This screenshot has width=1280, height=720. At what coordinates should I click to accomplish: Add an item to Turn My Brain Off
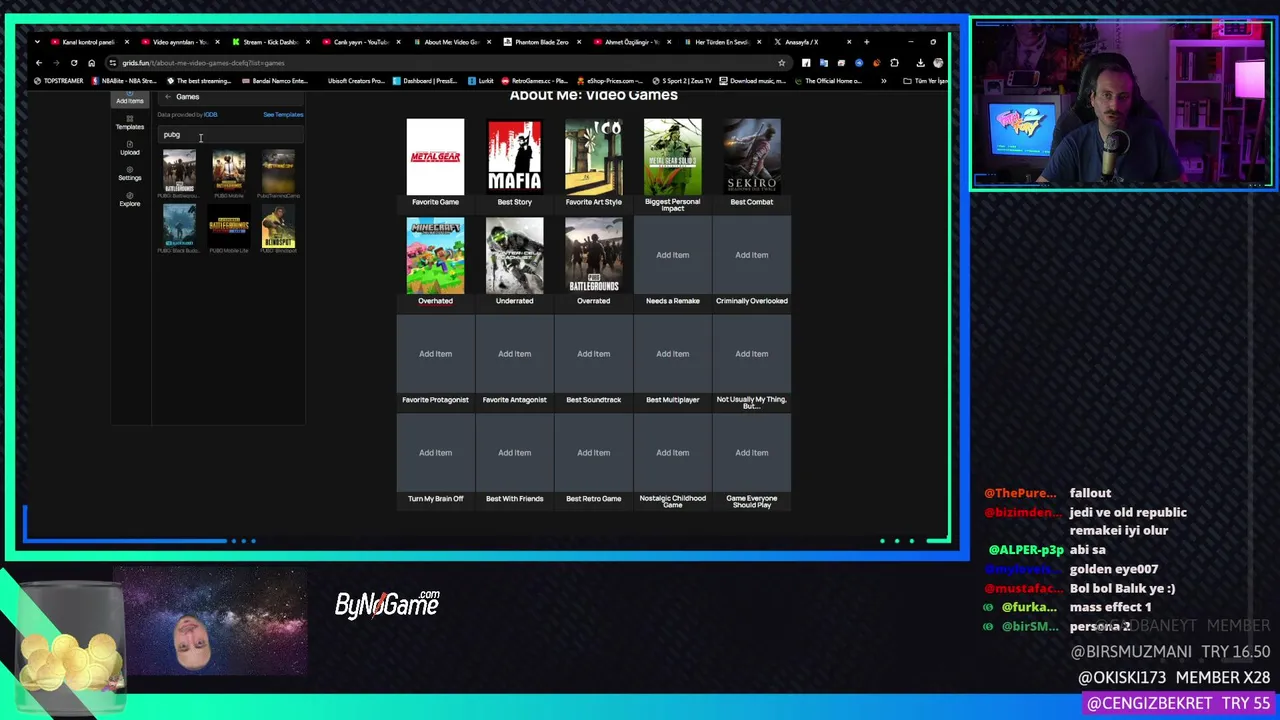pos(435,453)
